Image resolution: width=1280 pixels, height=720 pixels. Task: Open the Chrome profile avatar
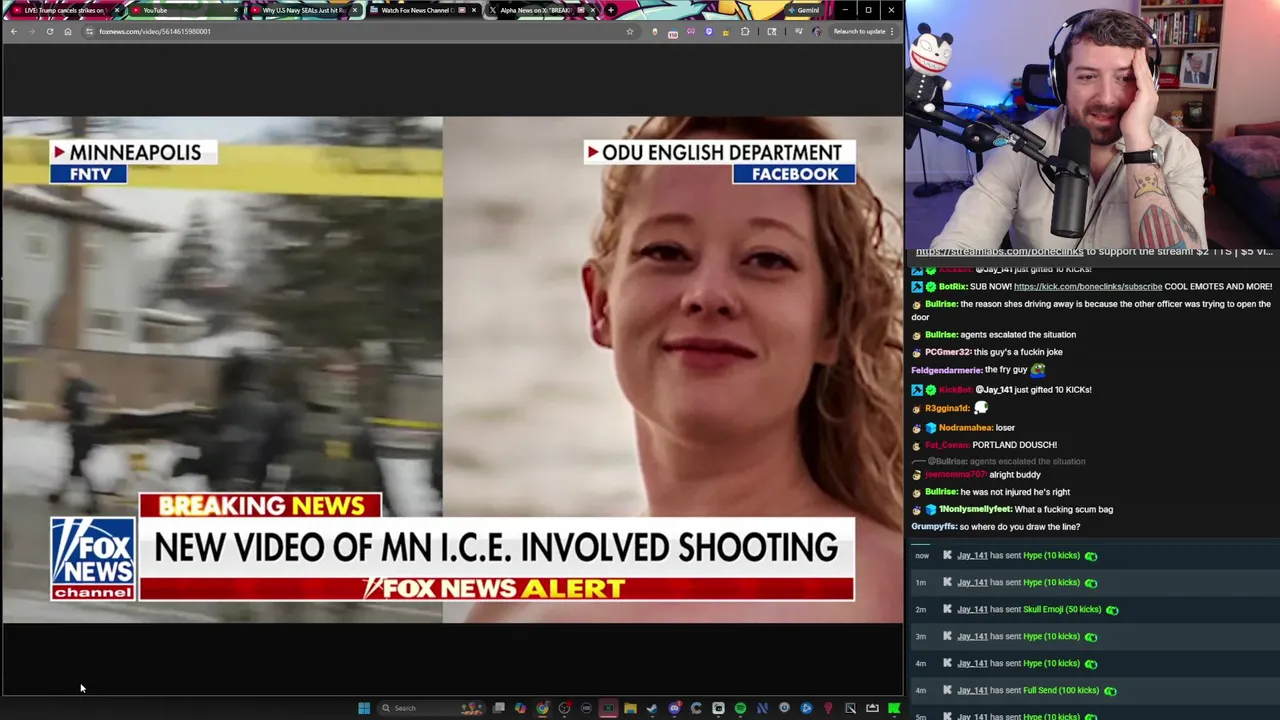[x=816, y=31]
